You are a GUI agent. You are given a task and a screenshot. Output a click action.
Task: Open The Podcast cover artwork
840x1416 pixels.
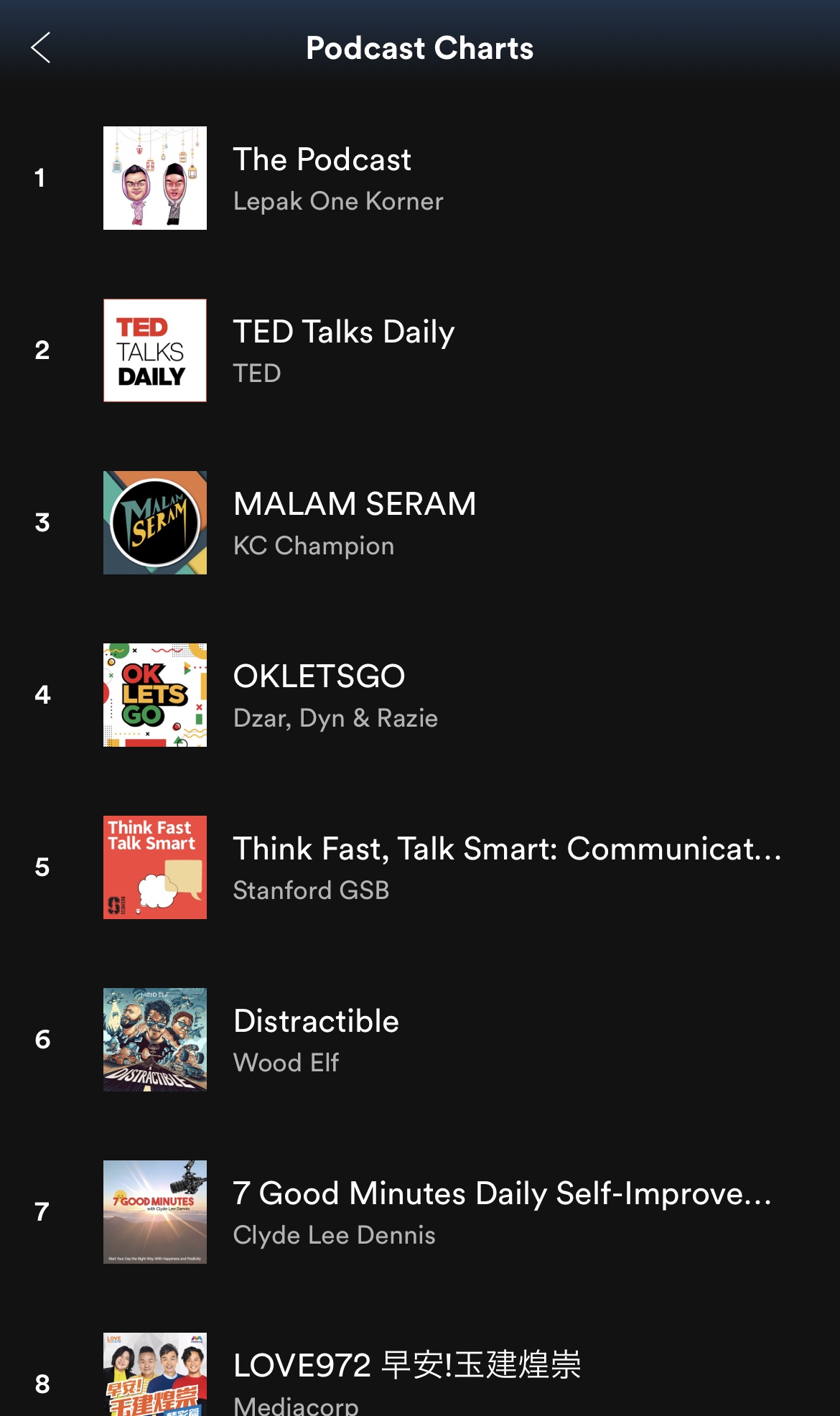coord(155,178)
